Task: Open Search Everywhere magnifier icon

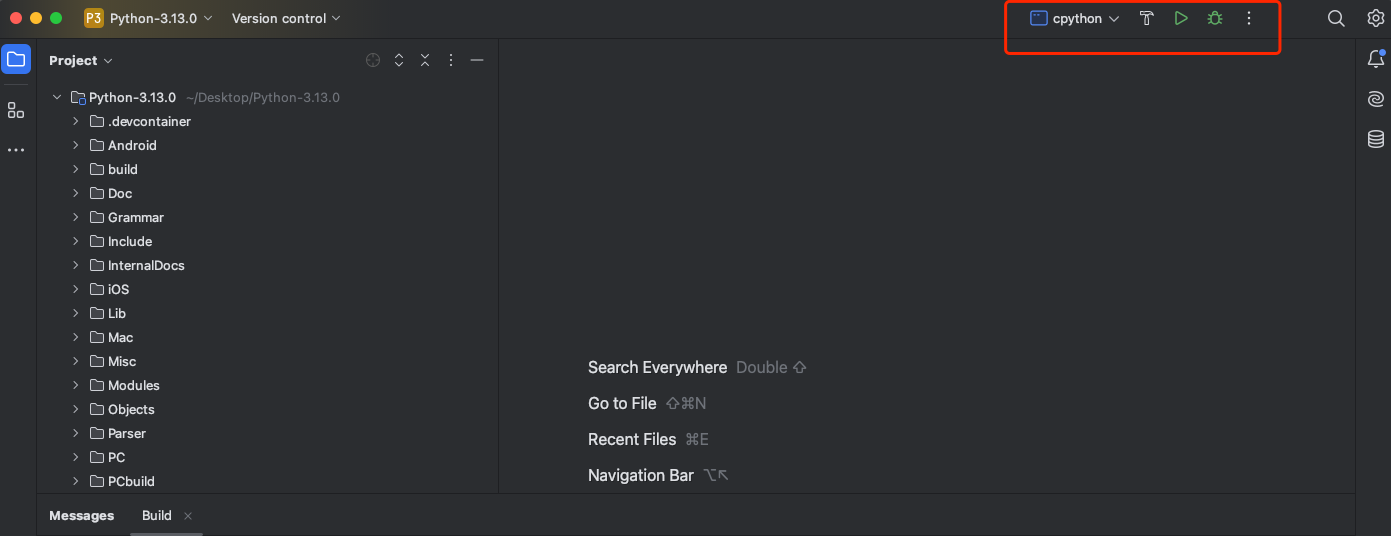Action: point(1335,18)
